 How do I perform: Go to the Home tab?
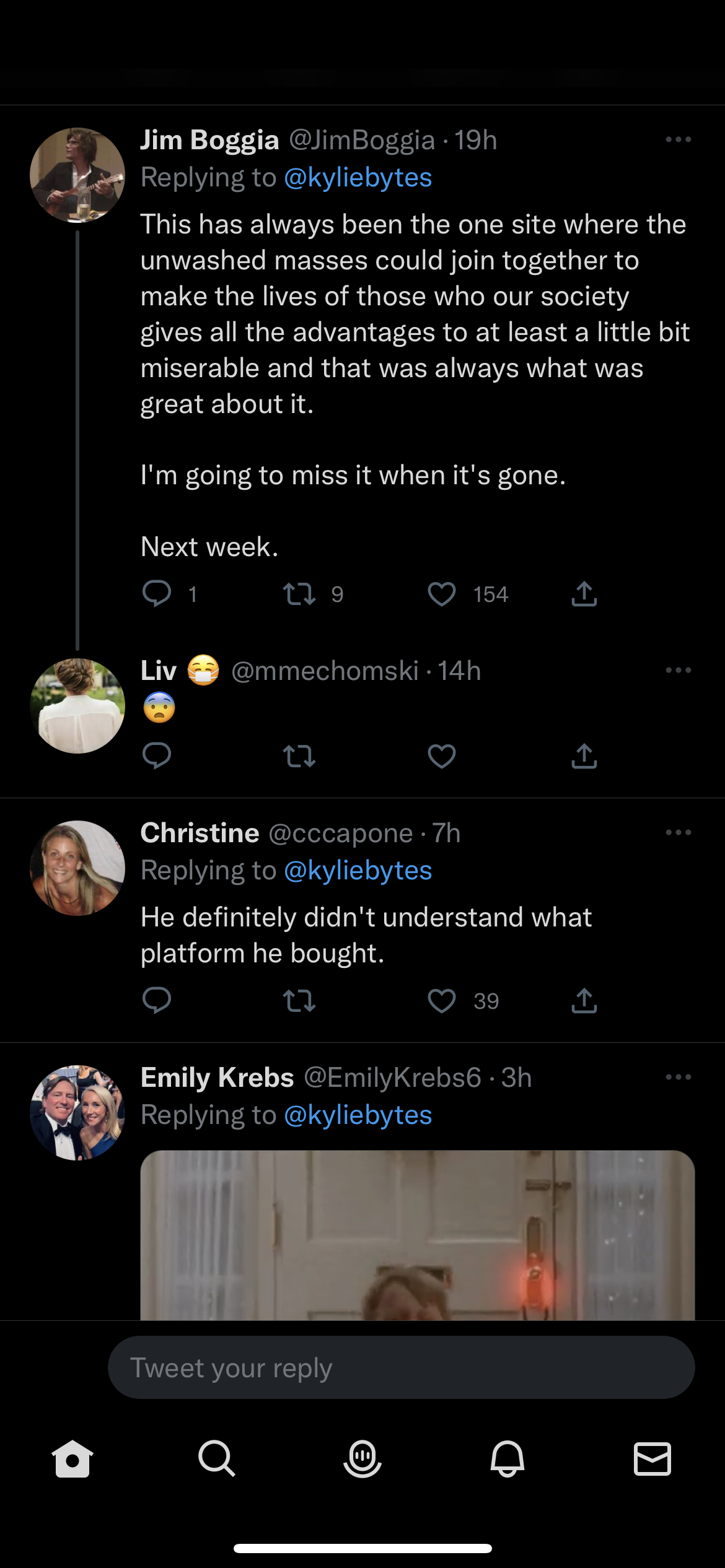(72, 1458)
